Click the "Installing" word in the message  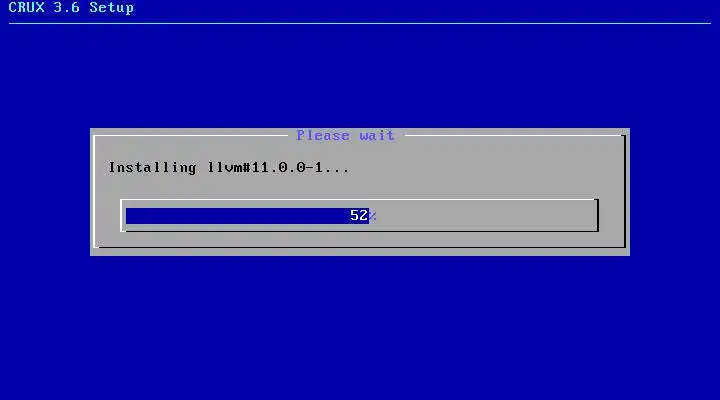coord(152,168)
